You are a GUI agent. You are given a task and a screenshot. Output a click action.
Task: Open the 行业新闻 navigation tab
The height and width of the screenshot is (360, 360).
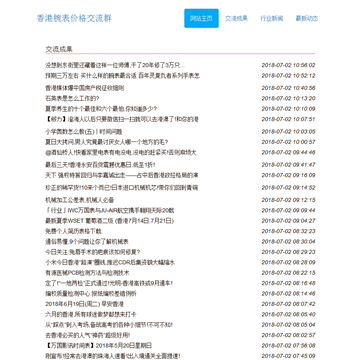pos(272,18)
